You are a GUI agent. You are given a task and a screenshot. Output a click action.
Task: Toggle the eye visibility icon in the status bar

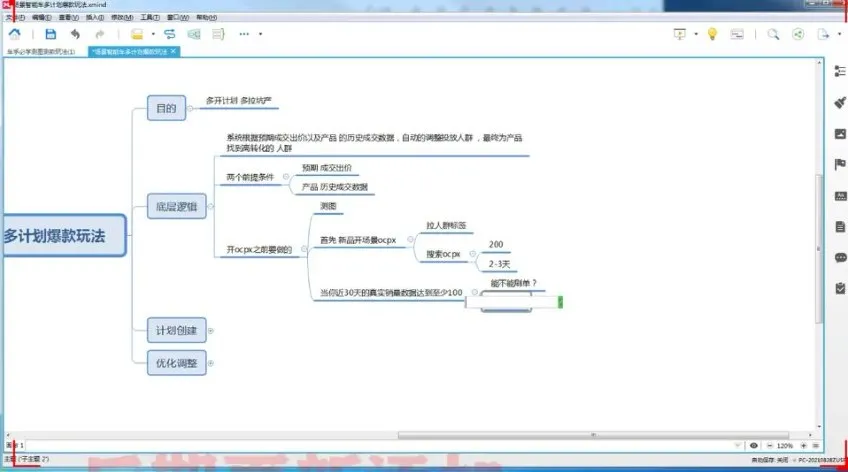point(753,444)
